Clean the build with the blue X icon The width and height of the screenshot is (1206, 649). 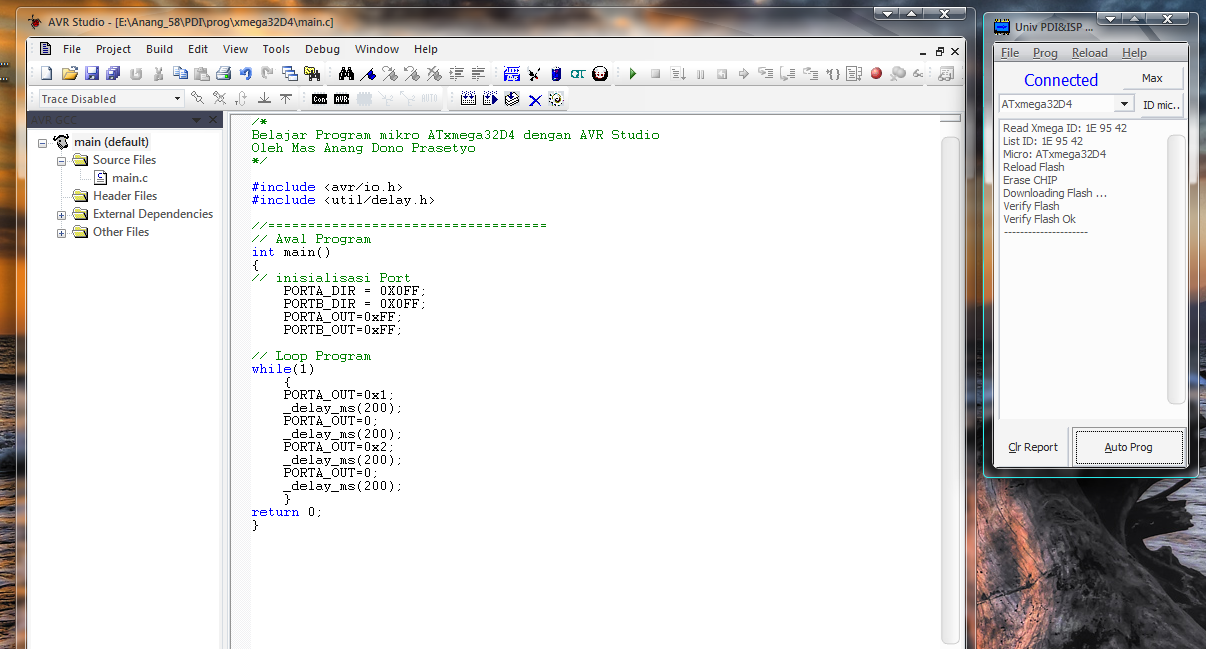pyautogui.click(x=535, y=99)
